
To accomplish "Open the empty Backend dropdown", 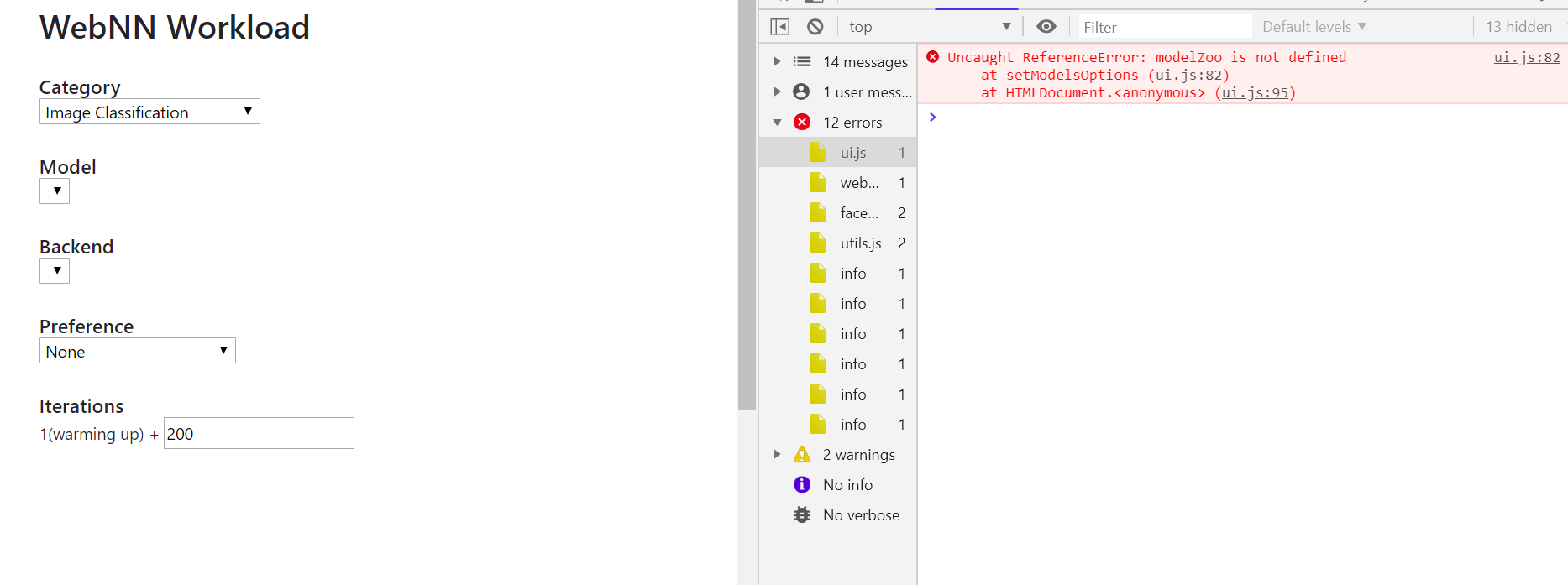I will pos(55,271).
